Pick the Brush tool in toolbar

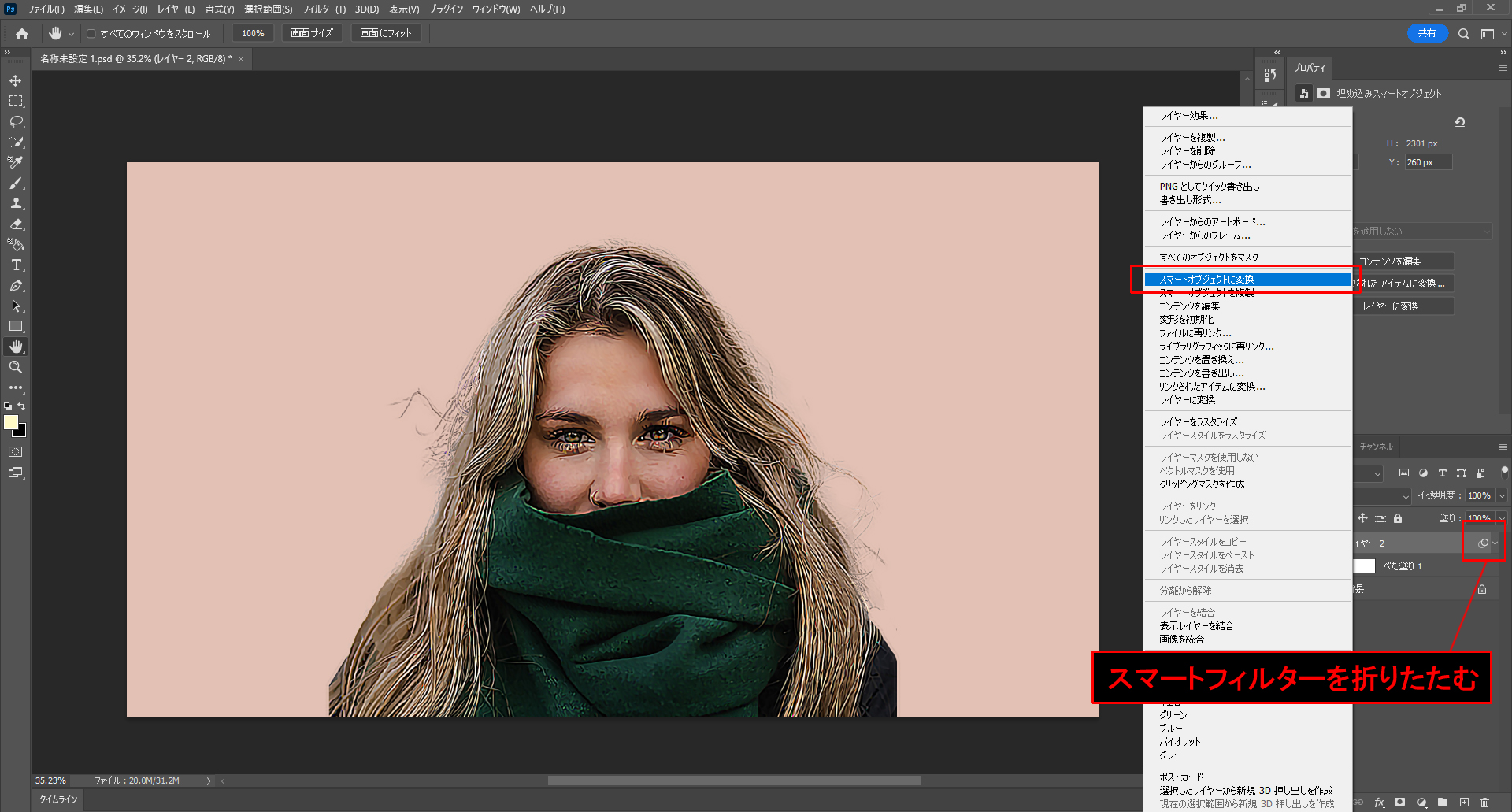tap(16, 183)
